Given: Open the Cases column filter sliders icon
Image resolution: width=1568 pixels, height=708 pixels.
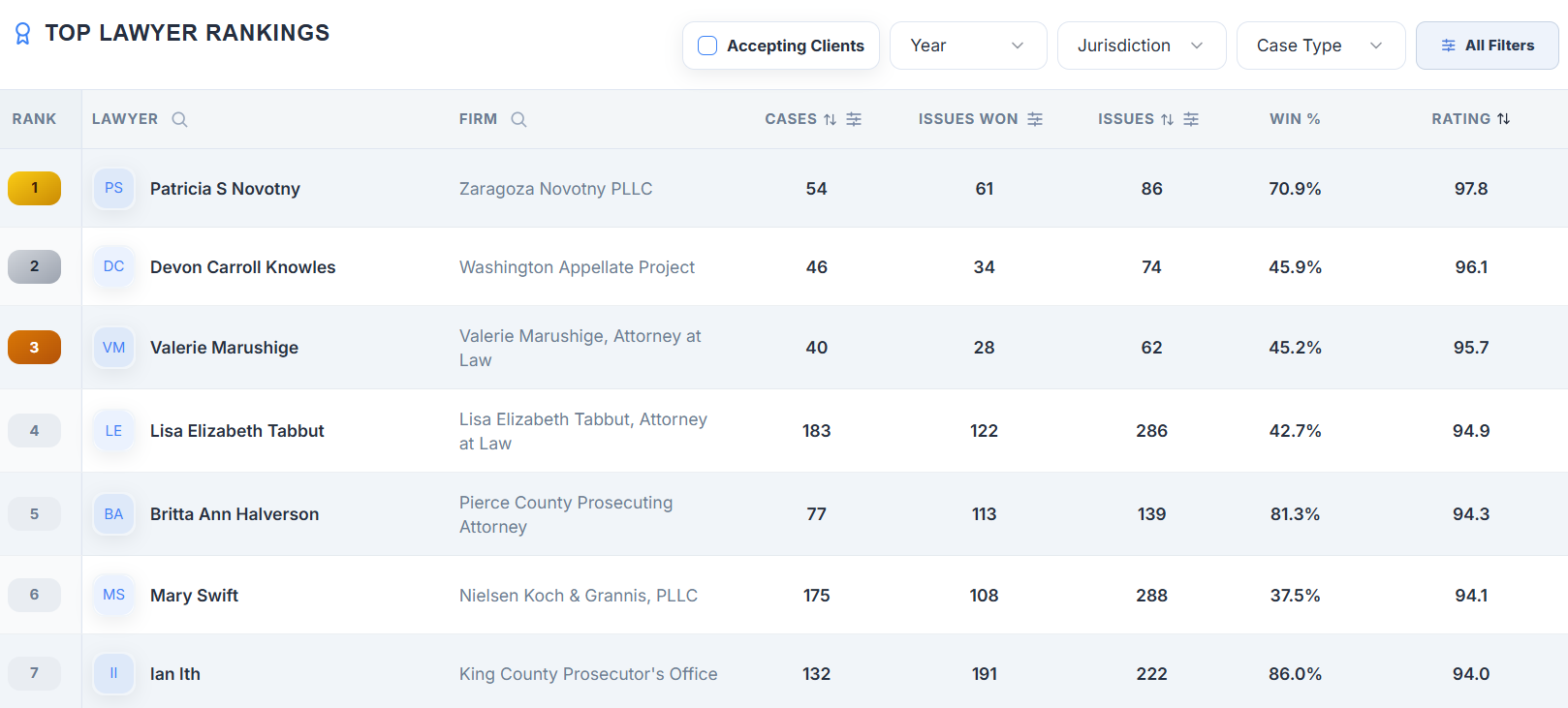Looking at the screenshot, I should point(854,119).
